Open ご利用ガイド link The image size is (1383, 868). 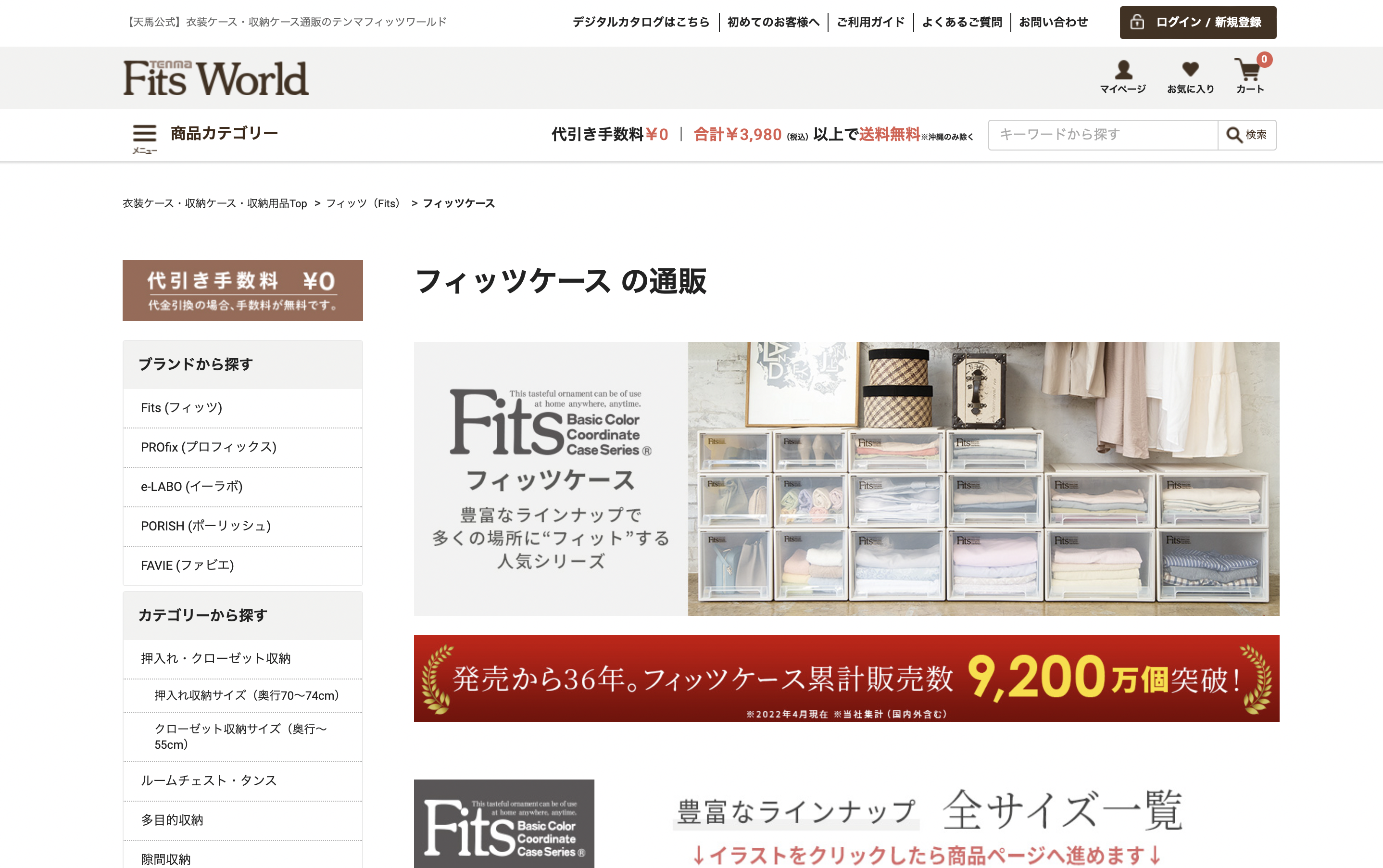(x=870, y=23)
